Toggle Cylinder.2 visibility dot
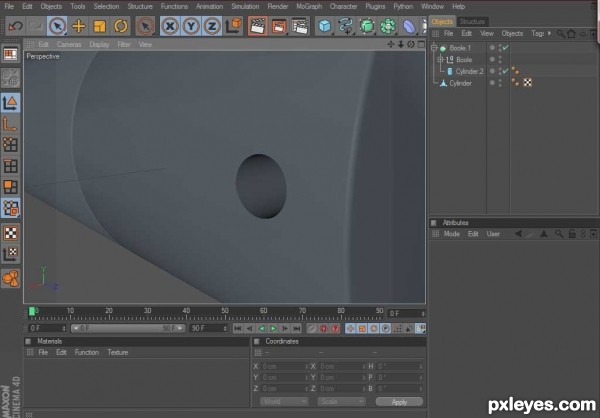This screenshot has width=600, height=418. coord(492,71)
